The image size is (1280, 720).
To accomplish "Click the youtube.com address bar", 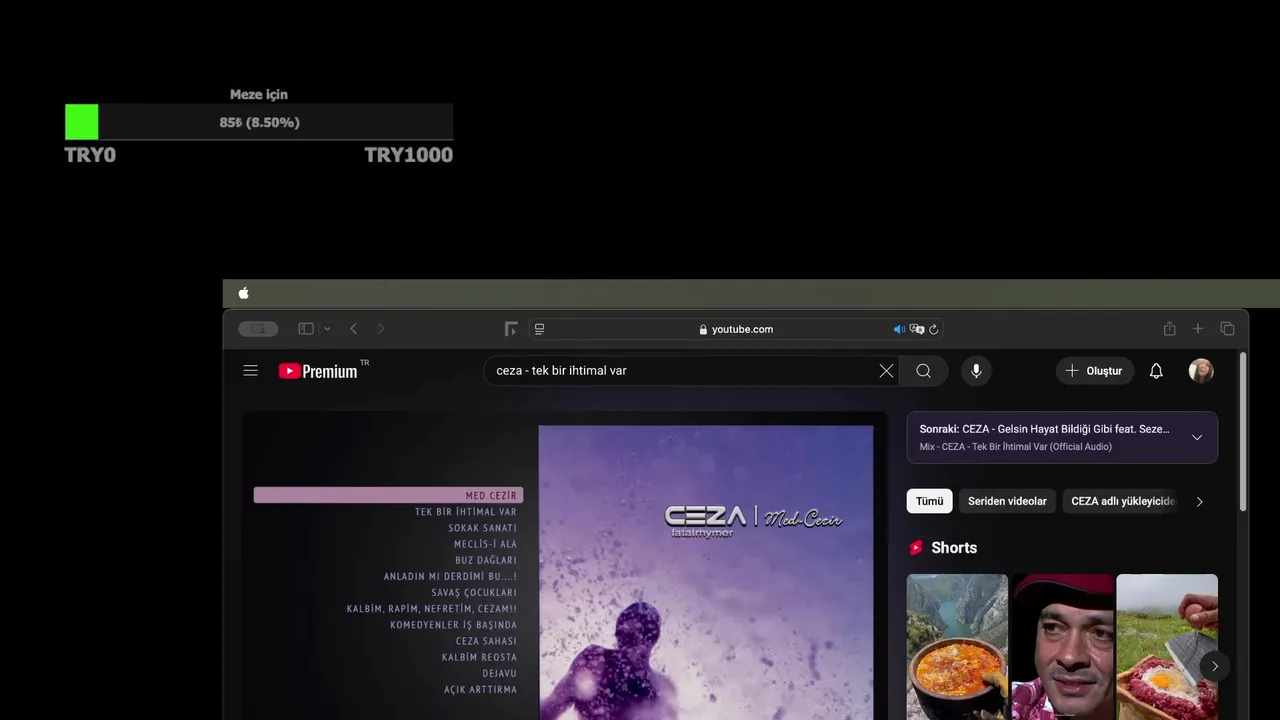I will [x=736, y=329].
